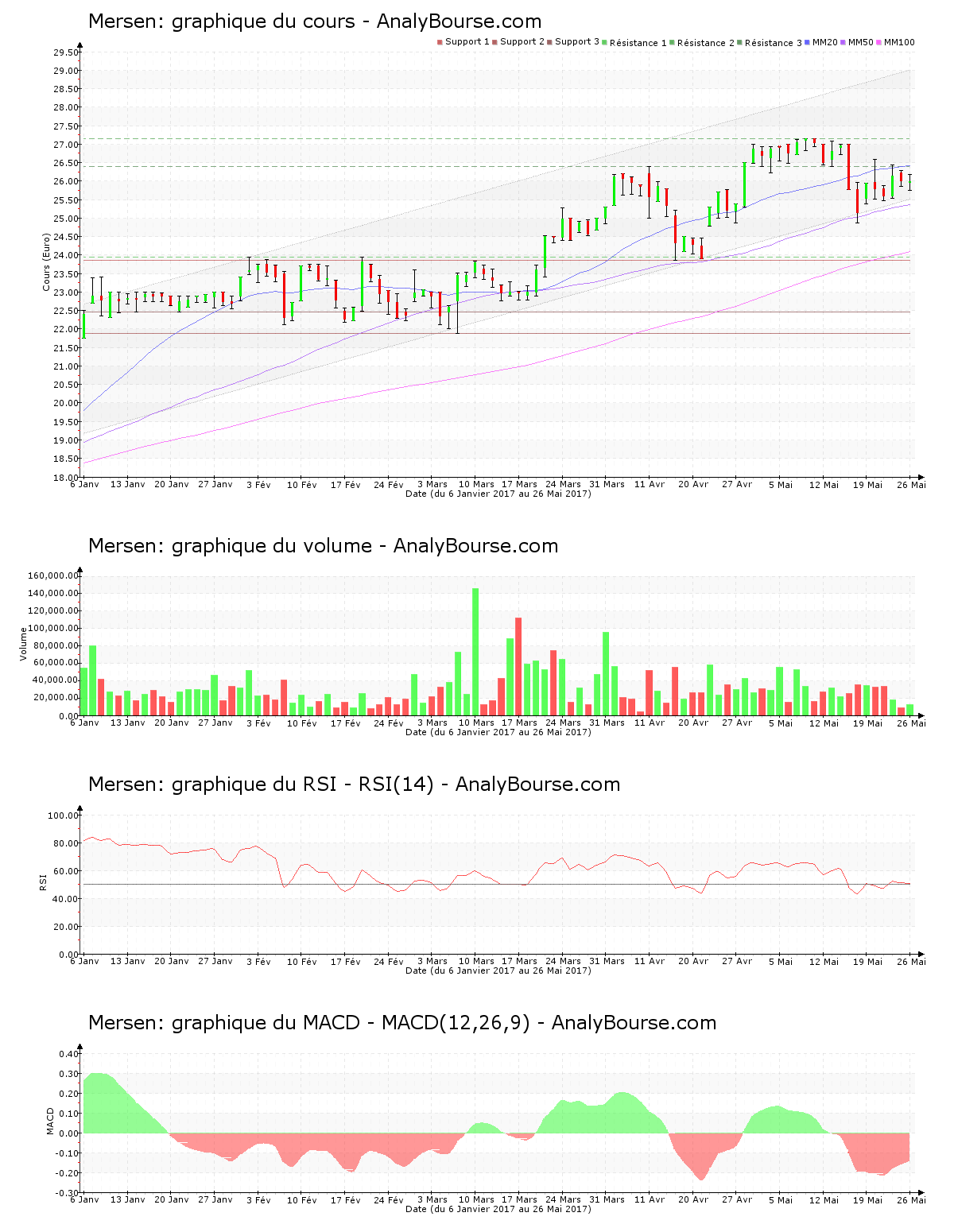Click the 18.00 value on price axis
Screen dimensions: 954x1232
pyautogui.click(x=65, y=477)
